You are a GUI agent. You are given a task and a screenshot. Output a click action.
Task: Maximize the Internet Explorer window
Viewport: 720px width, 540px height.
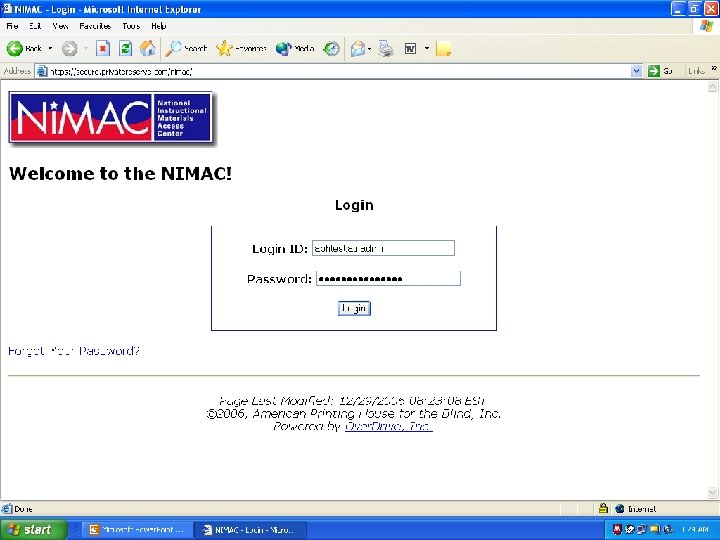coord(695,9)
